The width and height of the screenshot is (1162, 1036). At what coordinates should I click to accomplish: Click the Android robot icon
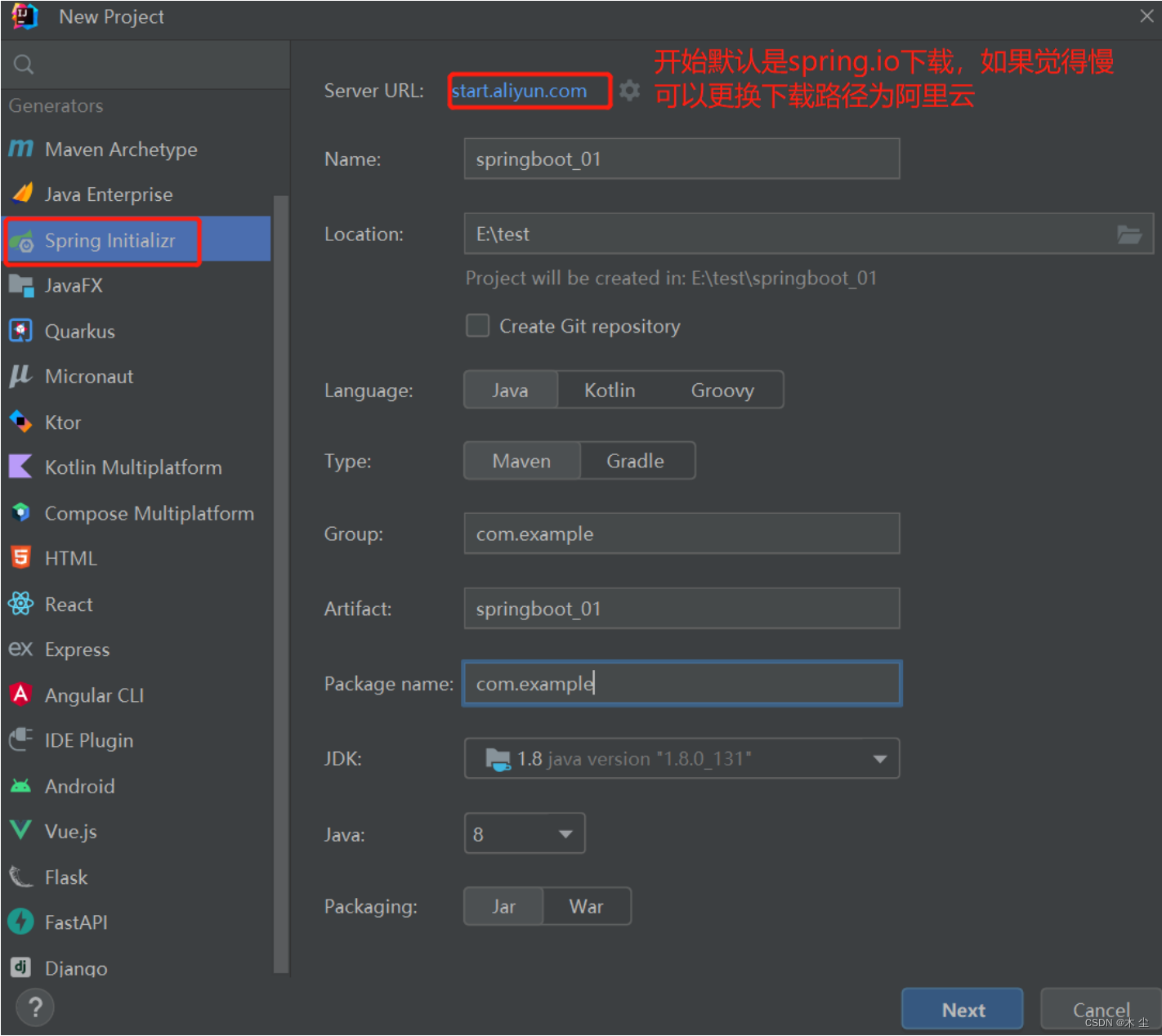pos(20,786)
